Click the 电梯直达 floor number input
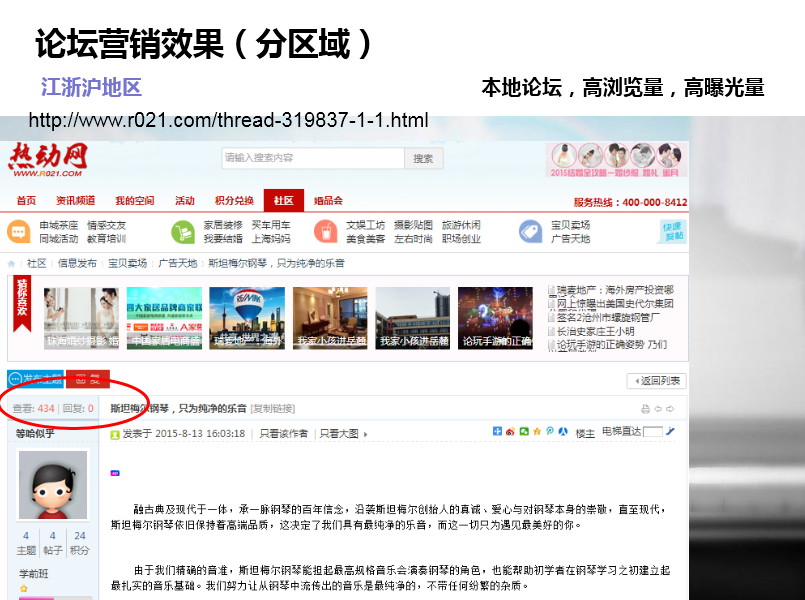 click(653, 432)
